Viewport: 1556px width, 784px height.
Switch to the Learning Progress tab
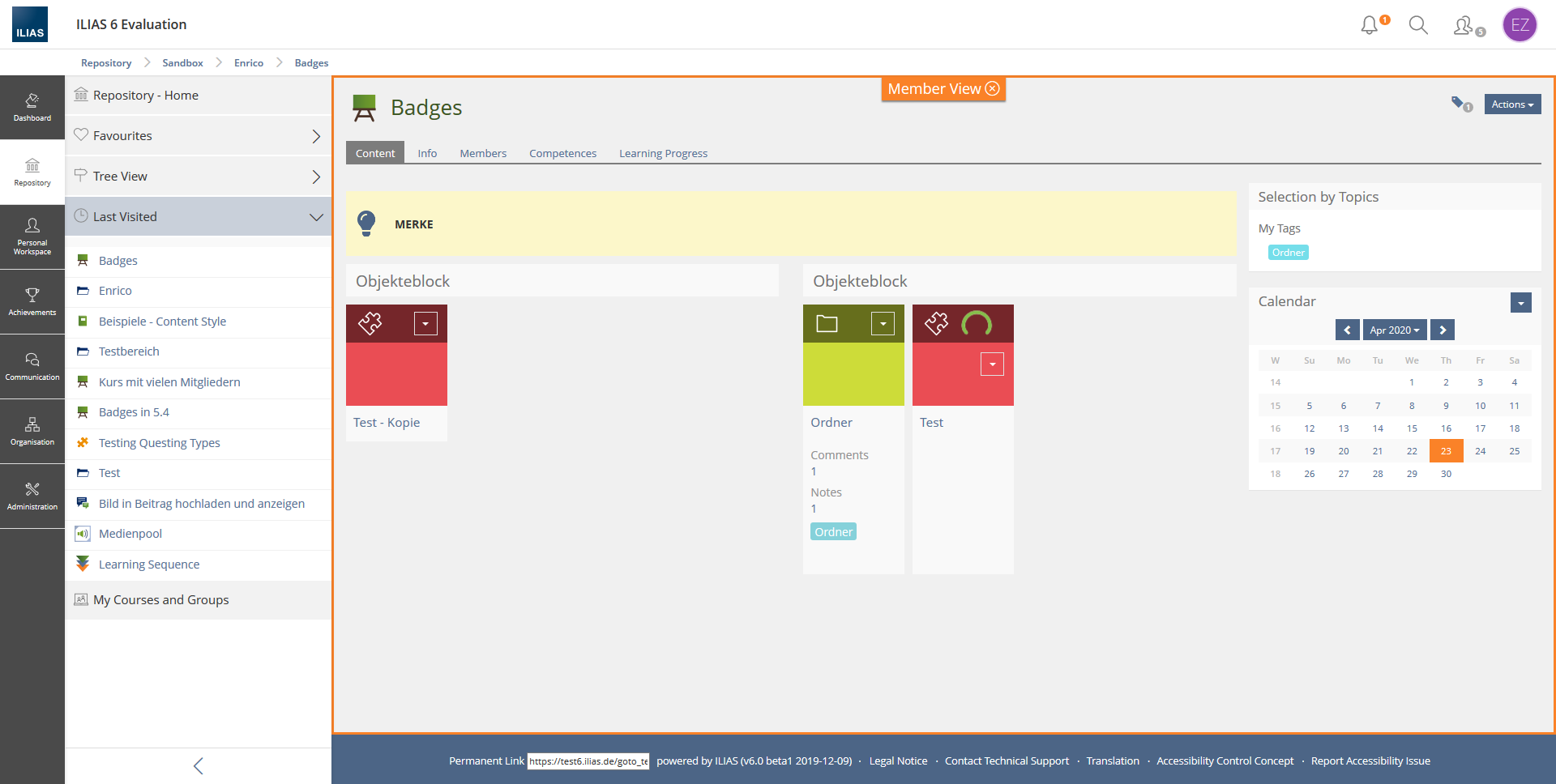tap(663, 153)
